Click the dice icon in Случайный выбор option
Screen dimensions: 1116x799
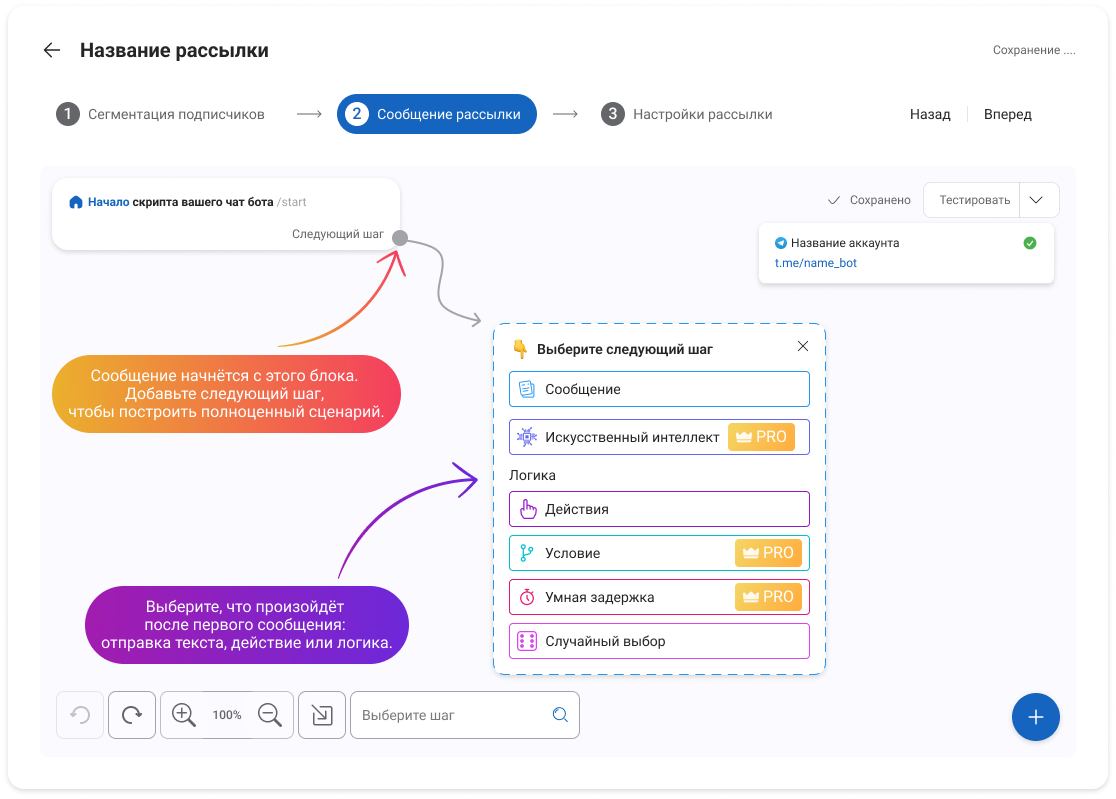click(x=527, y=641)
